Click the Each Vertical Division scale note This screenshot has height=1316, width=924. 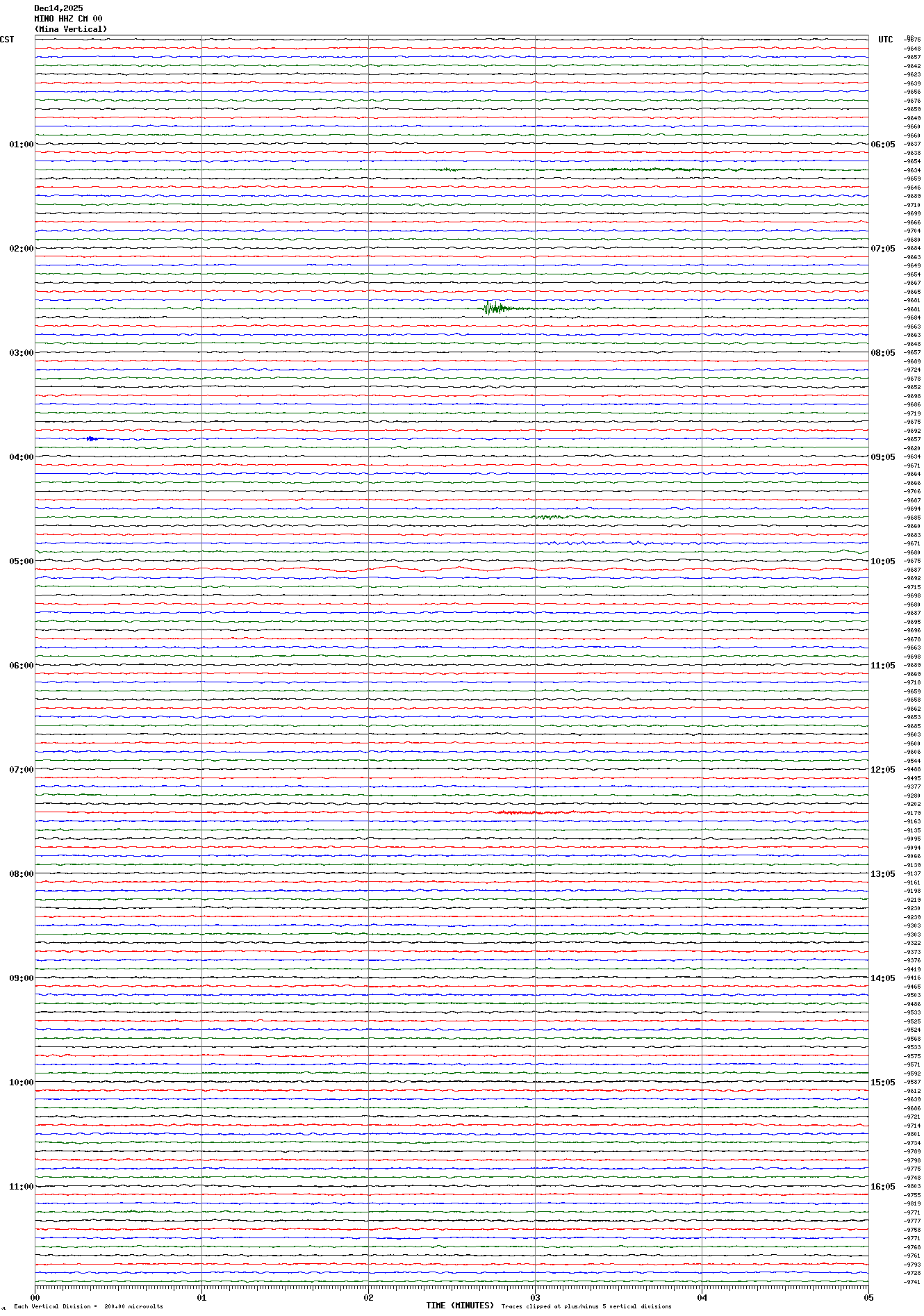(x=88, y=1306)
